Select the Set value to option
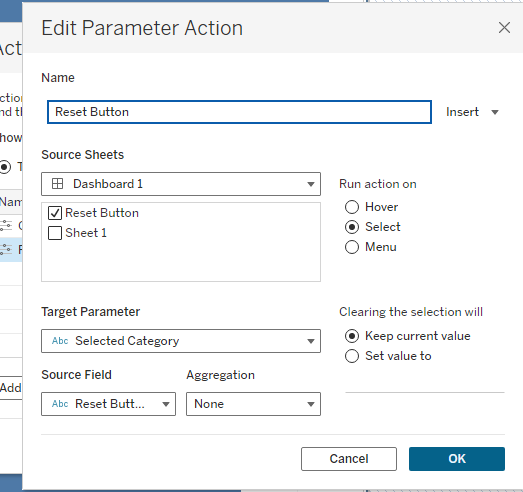The image size is (523, 492). 352,356
